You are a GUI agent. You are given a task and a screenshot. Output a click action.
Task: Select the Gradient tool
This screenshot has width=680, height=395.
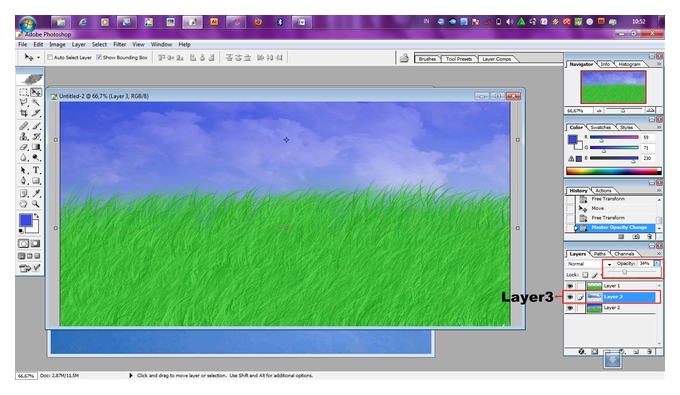coord(36,147)
